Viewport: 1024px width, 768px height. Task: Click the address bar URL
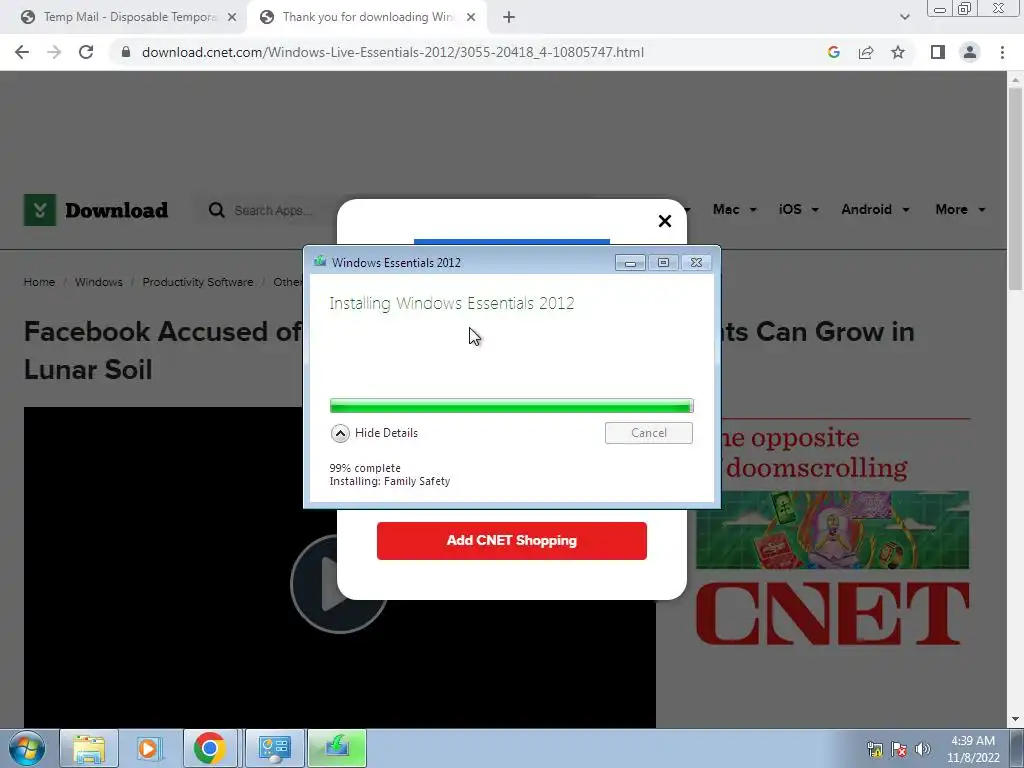(x=392, y=52)
